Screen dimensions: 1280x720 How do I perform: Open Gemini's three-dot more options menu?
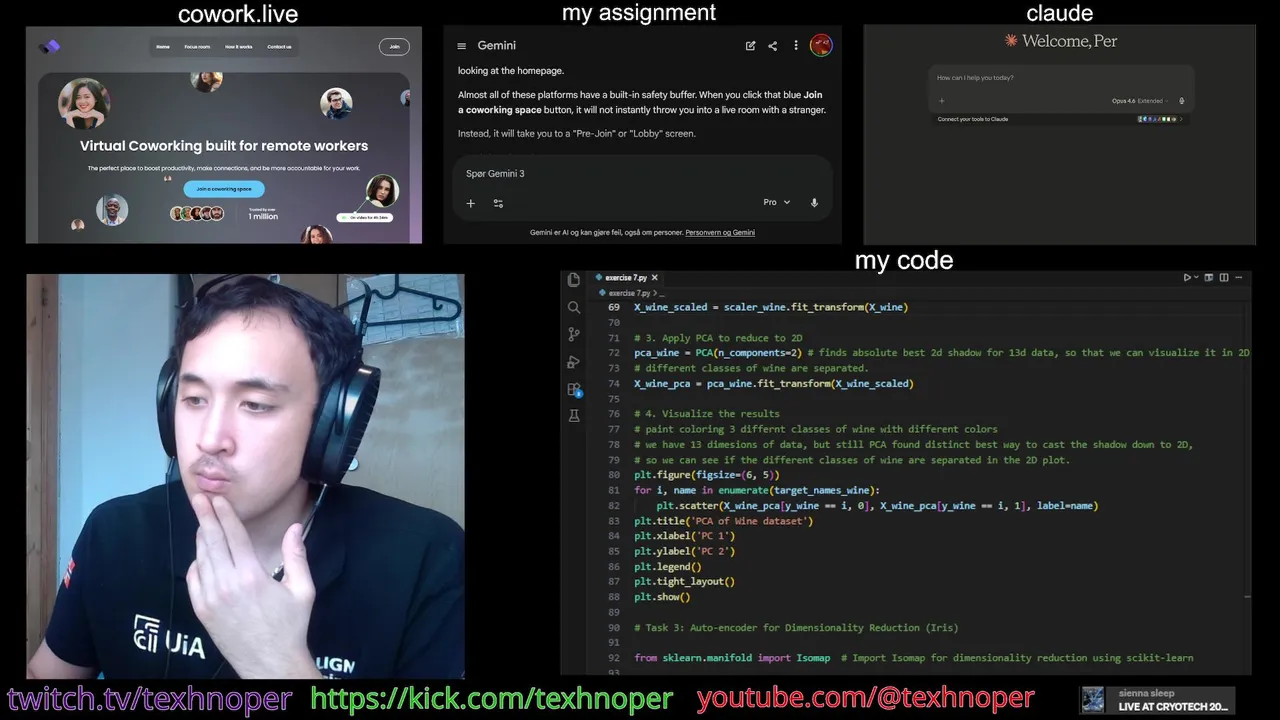(796, 46)
